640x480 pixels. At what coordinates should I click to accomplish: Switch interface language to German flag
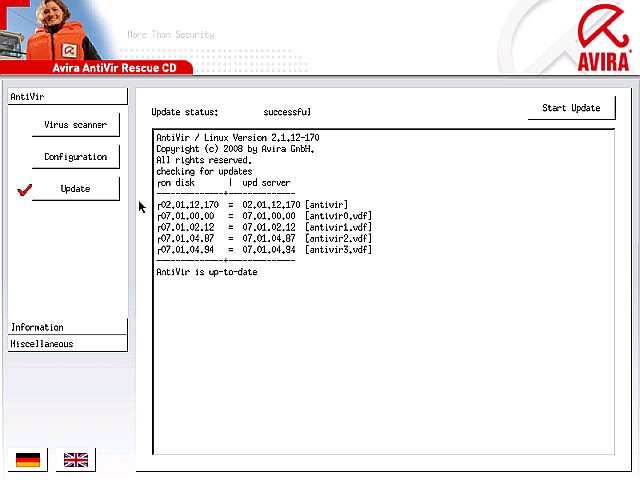coord(28,460)
